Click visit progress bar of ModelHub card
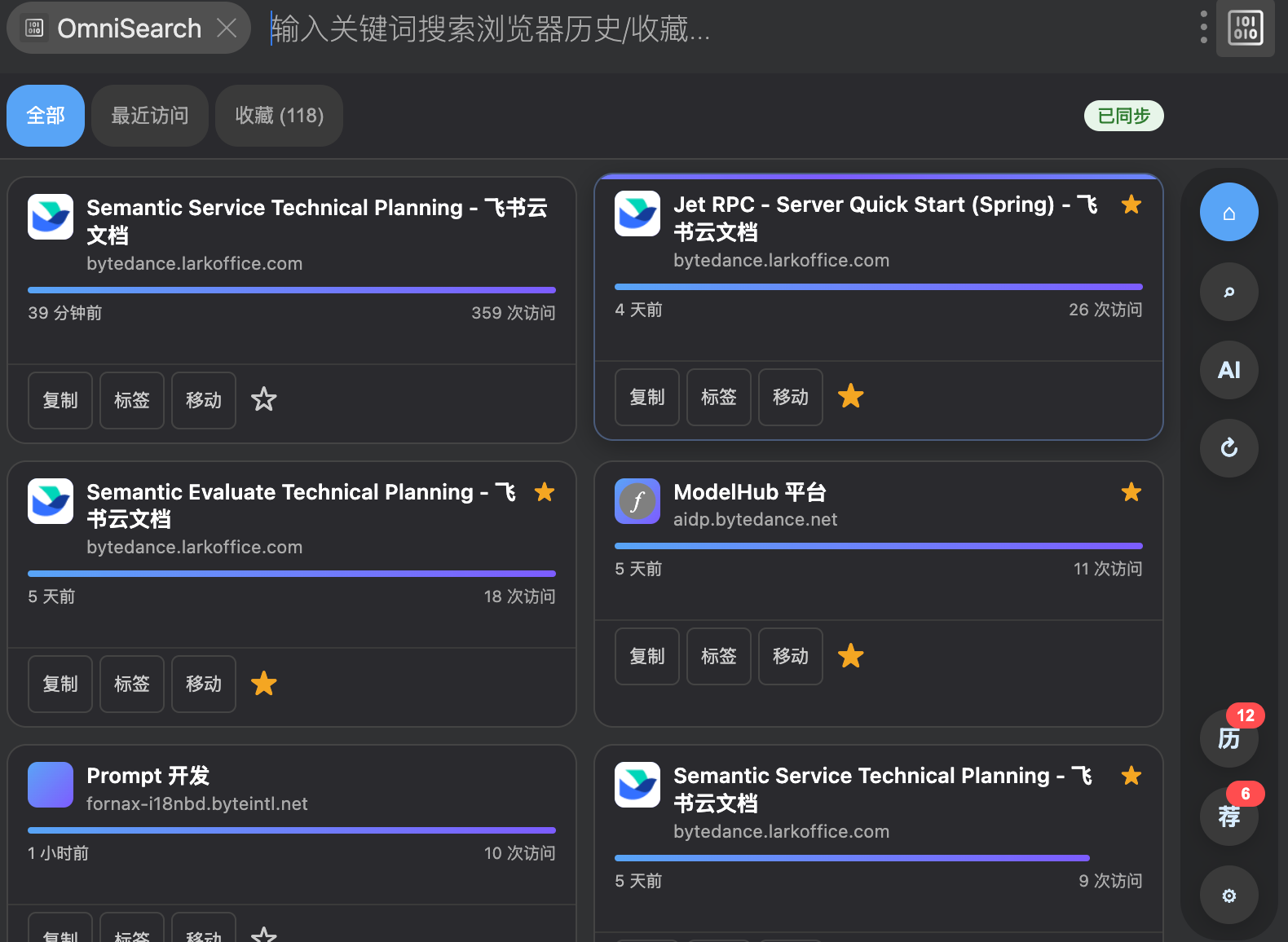This screenshot has width=1288, height=942. click(x=879, y=546)
